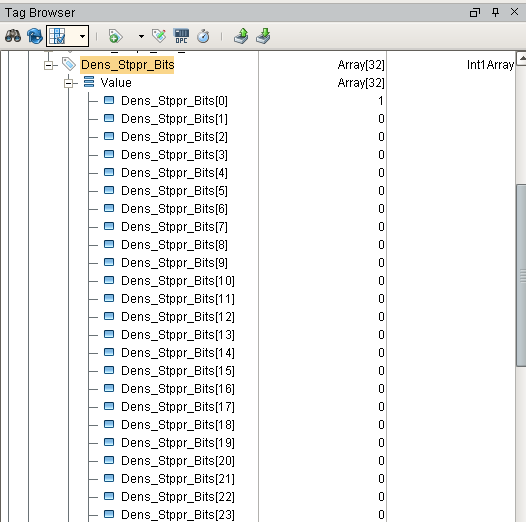Open the OPC browser icon
Screen dimensions: 526x522
coord(181,36)
